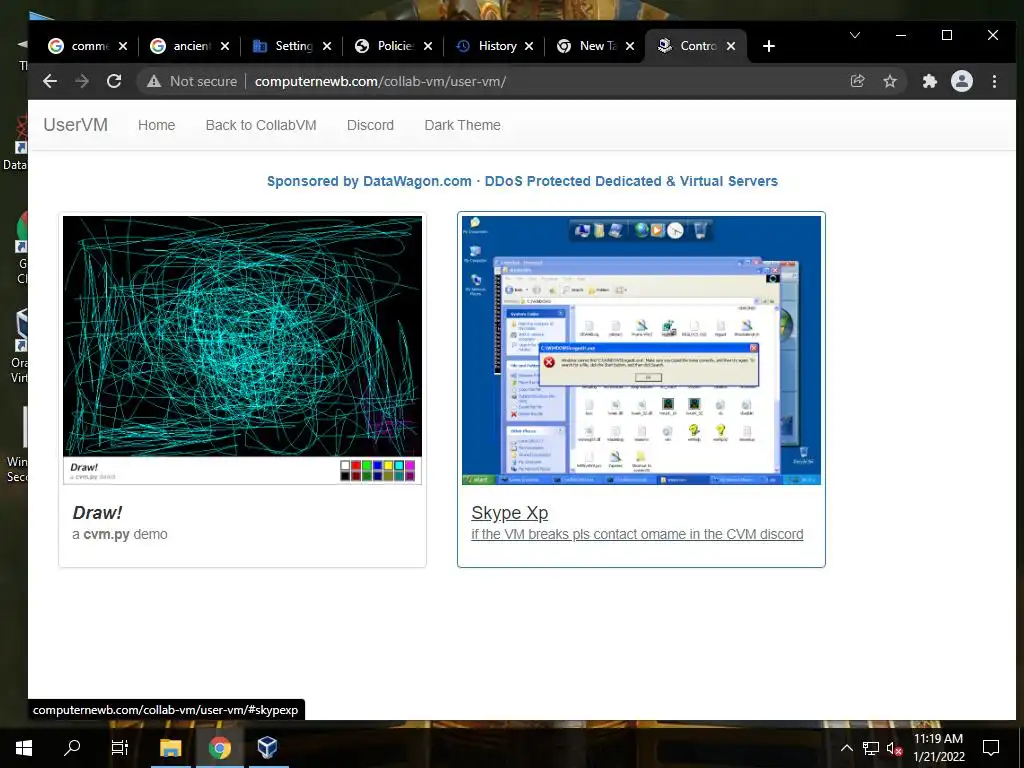The height and width of the screenshot is (768, 1024).
Task: Click the Chrome taskbar icon
Action: pos(219,748)
